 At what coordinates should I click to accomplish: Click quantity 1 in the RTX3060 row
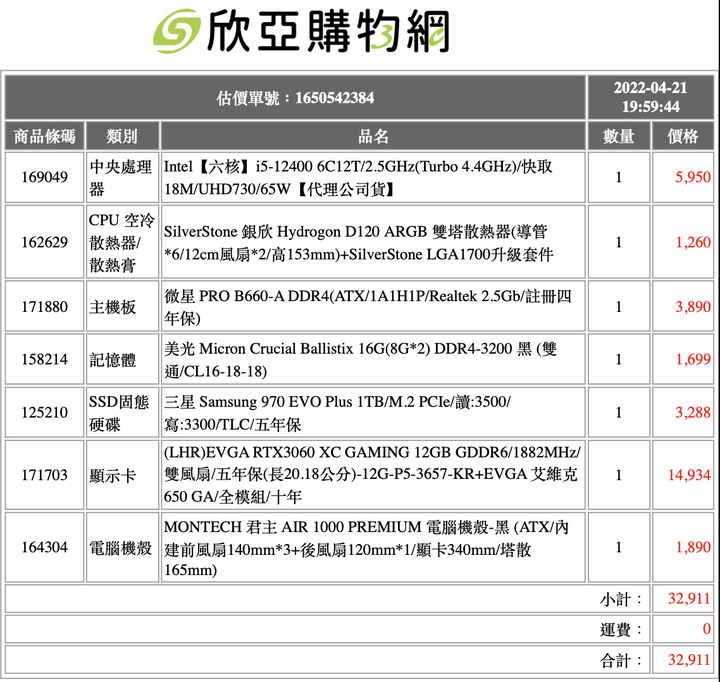coord(619,475)
